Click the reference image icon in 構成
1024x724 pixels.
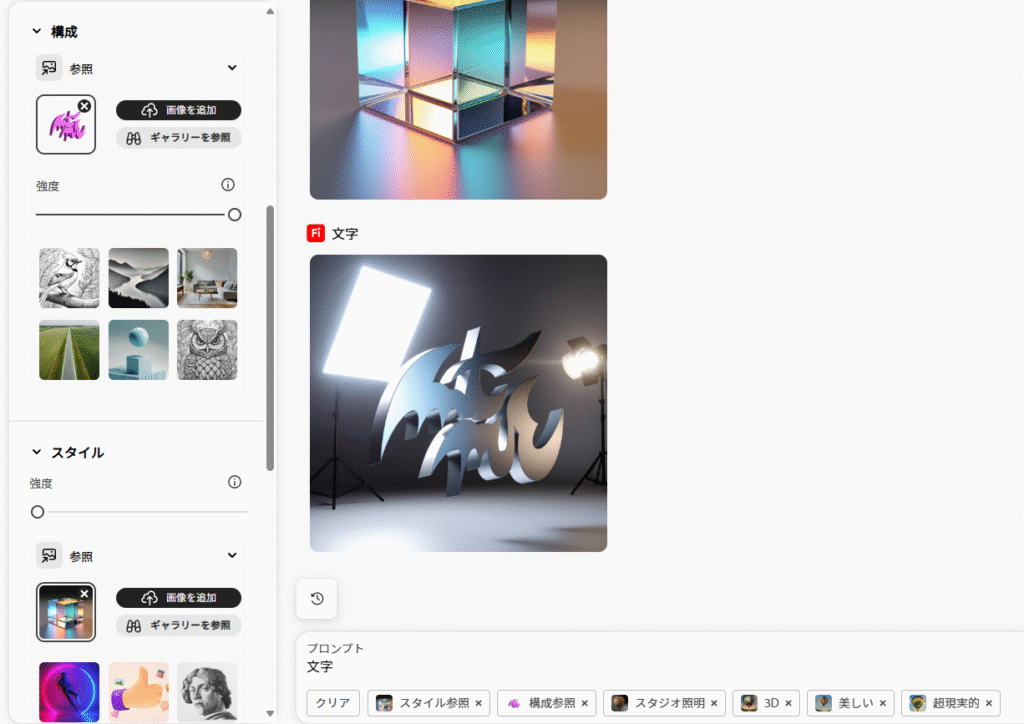pyautogui.click(x=49, y=68)
